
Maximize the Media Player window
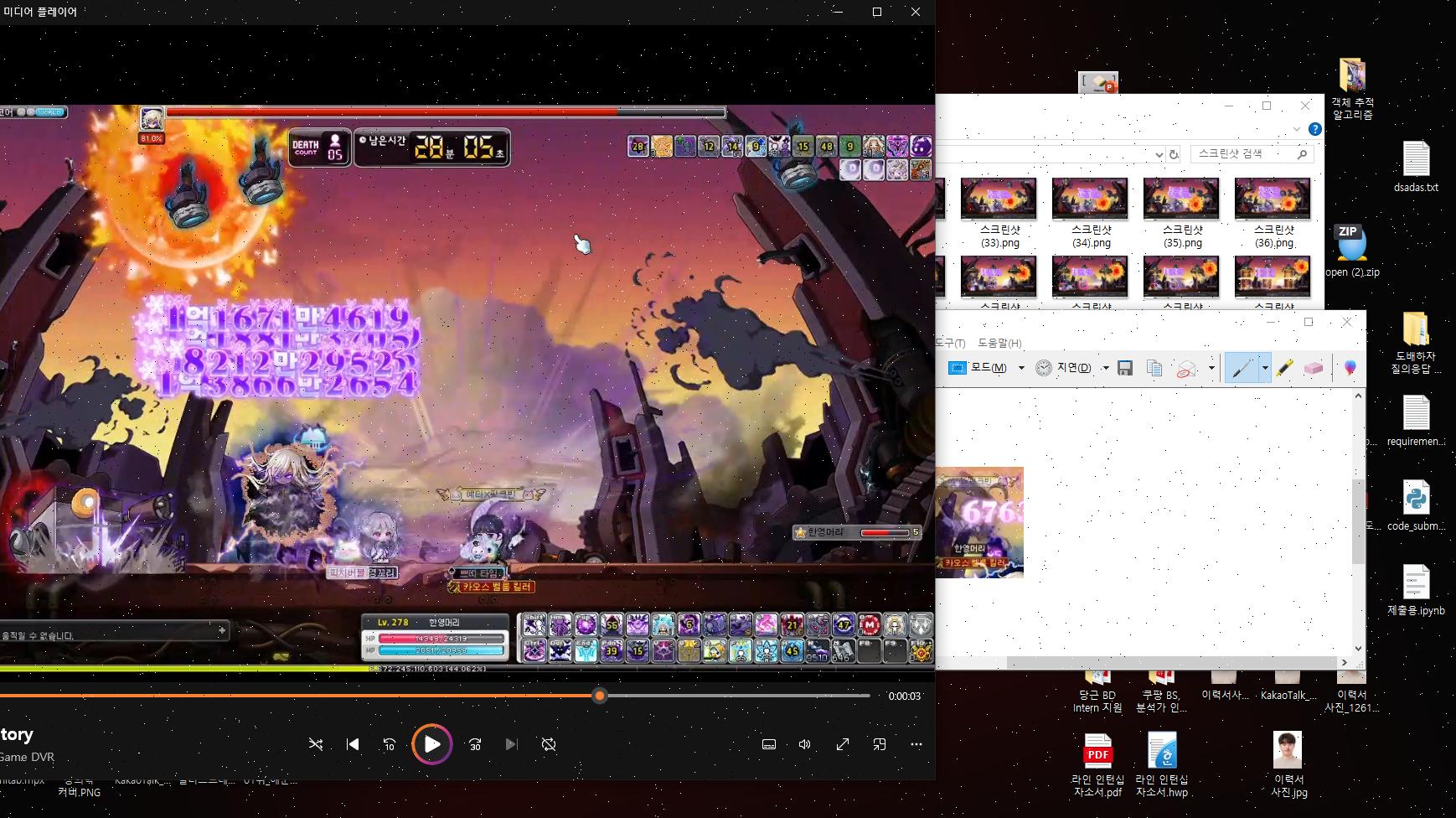click(x=877, y=12)
